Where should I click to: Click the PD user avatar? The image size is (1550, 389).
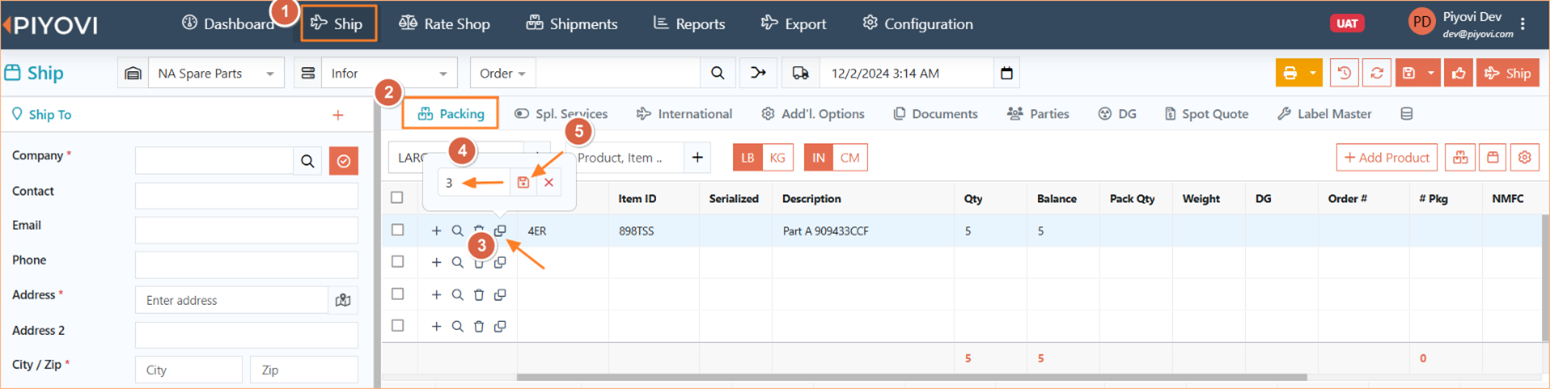(1421, 21)
